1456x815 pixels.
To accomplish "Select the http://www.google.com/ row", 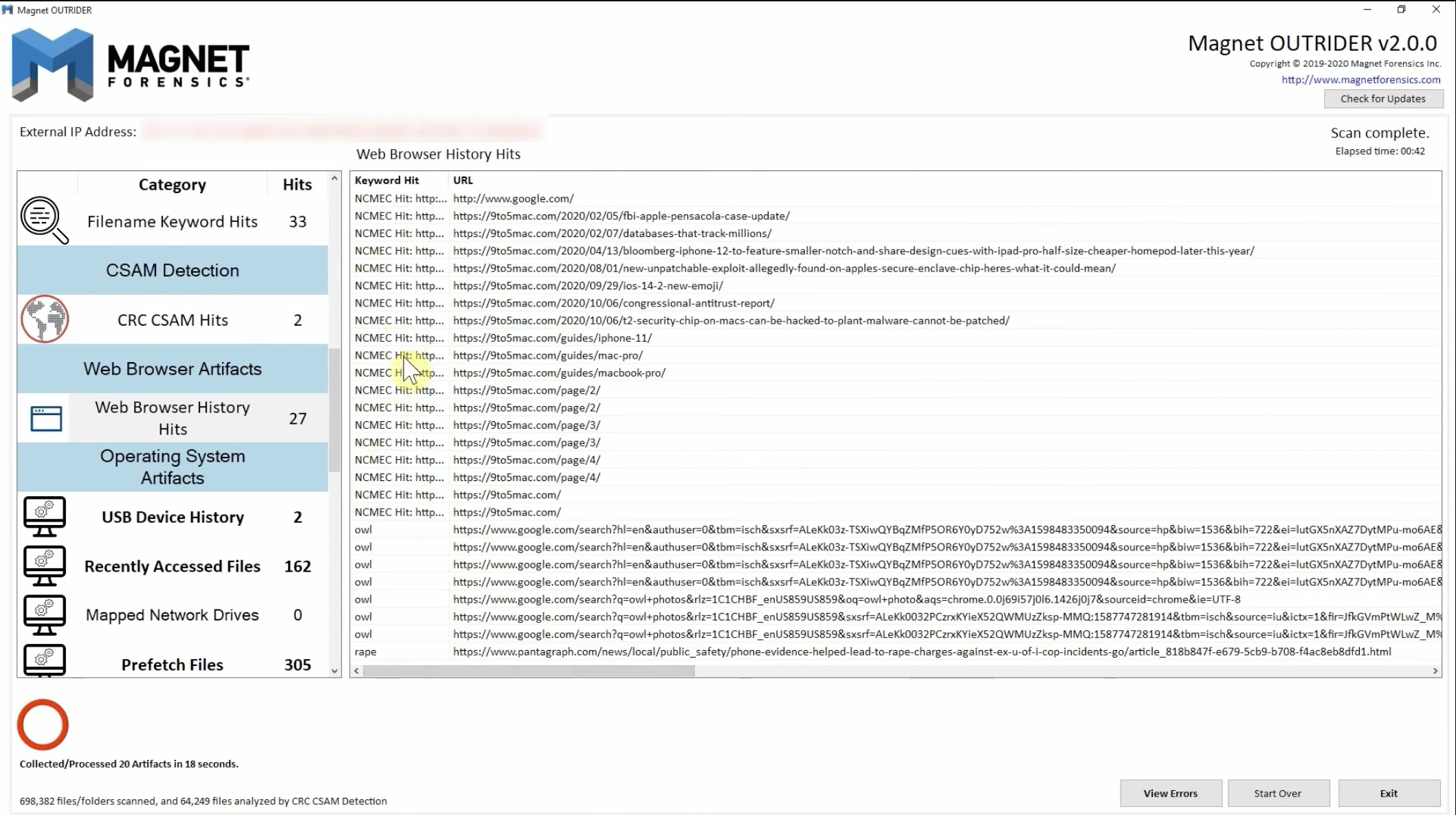I will pos(895,199).
